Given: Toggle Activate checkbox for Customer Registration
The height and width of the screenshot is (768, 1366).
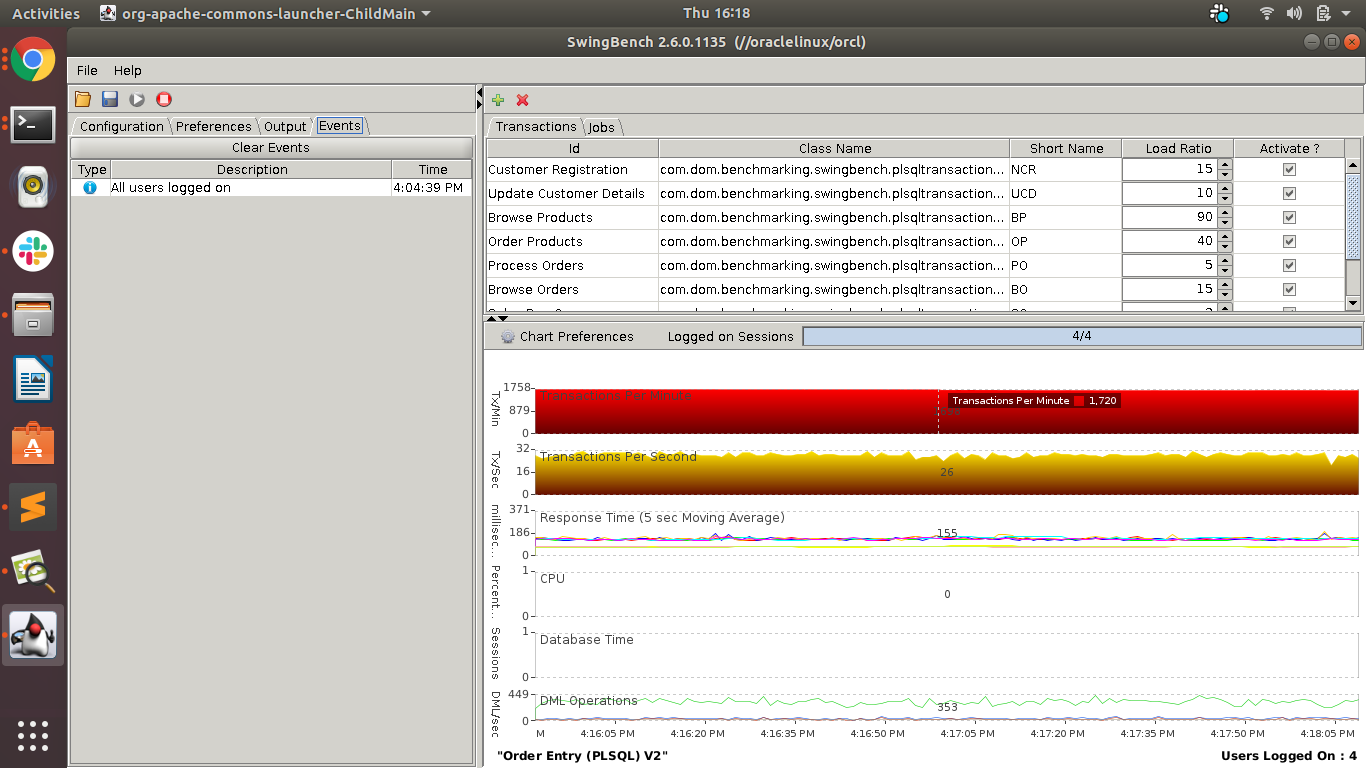Looking at the screenshot, I should click(x=1289, y=170).
